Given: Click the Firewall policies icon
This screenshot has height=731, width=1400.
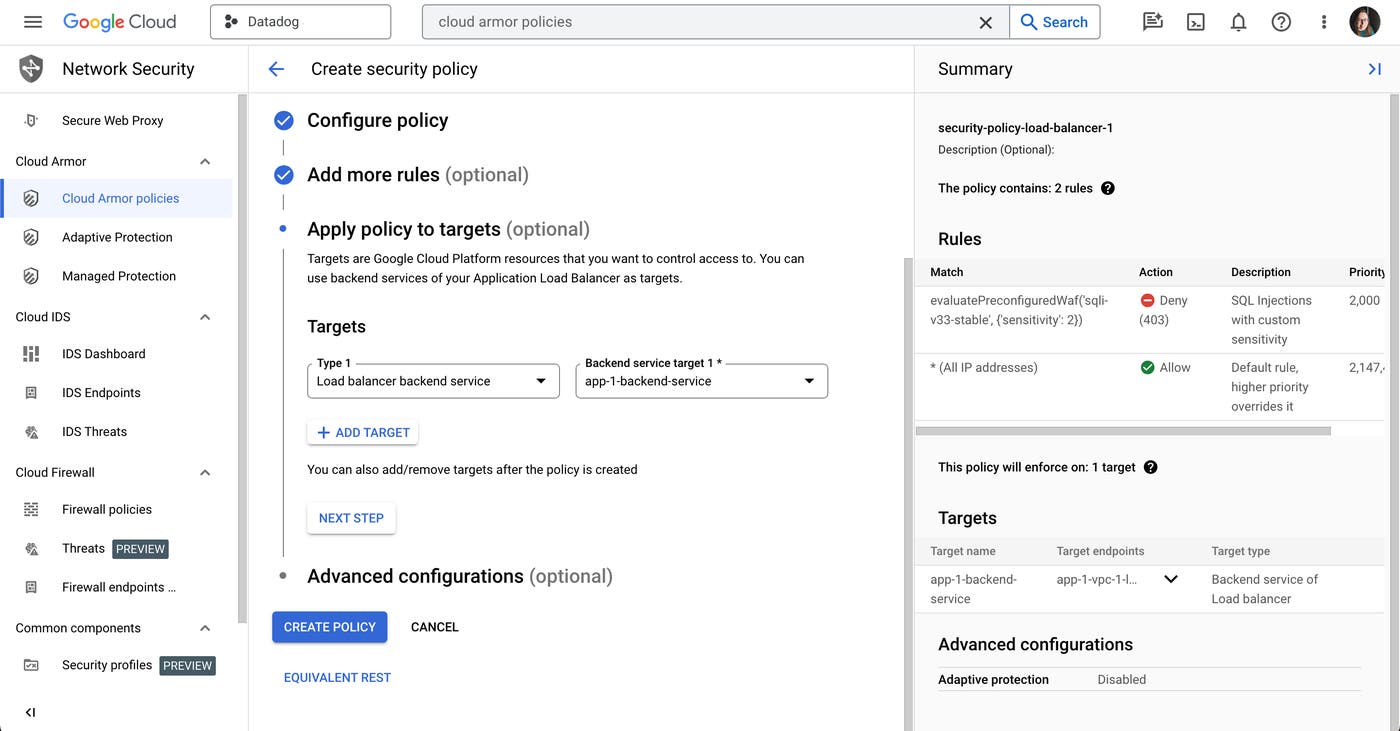Looking at the screenshot, I should coord(31,509).
